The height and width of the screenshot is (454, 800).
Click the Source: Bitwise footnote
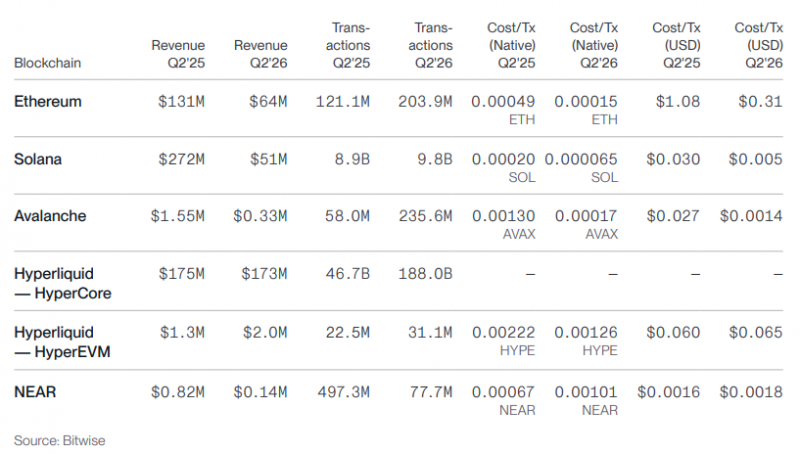point(60,440)
